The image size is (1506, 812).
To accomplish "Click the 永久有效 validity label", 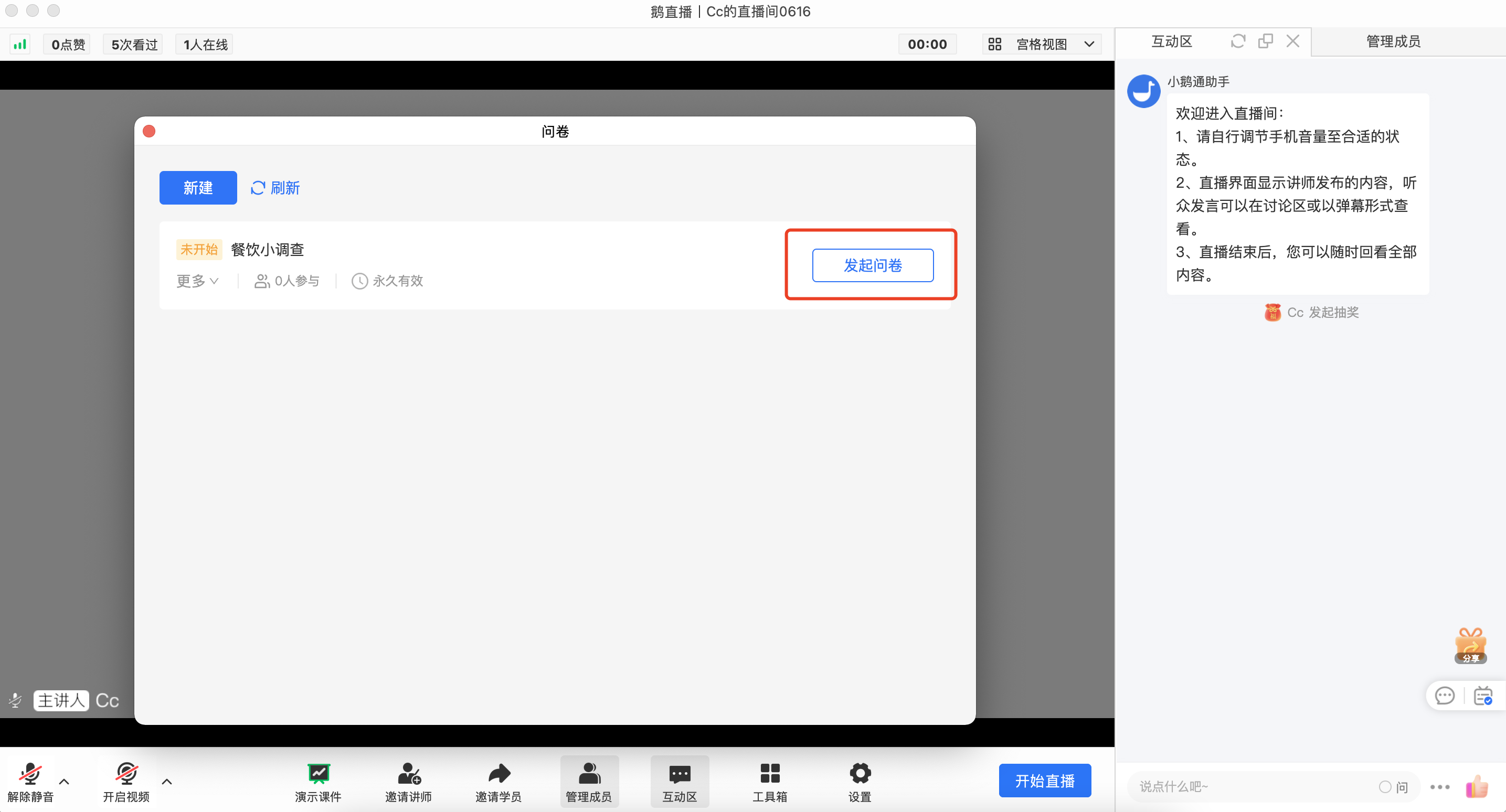I will pyautogui.click(x=388, y=281).
